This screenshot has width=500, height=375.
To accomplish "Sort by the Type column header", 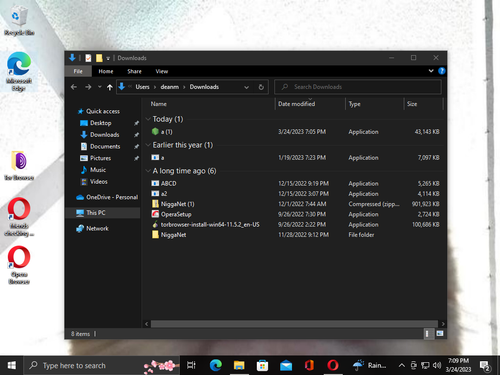I will (x=354, y=104).
